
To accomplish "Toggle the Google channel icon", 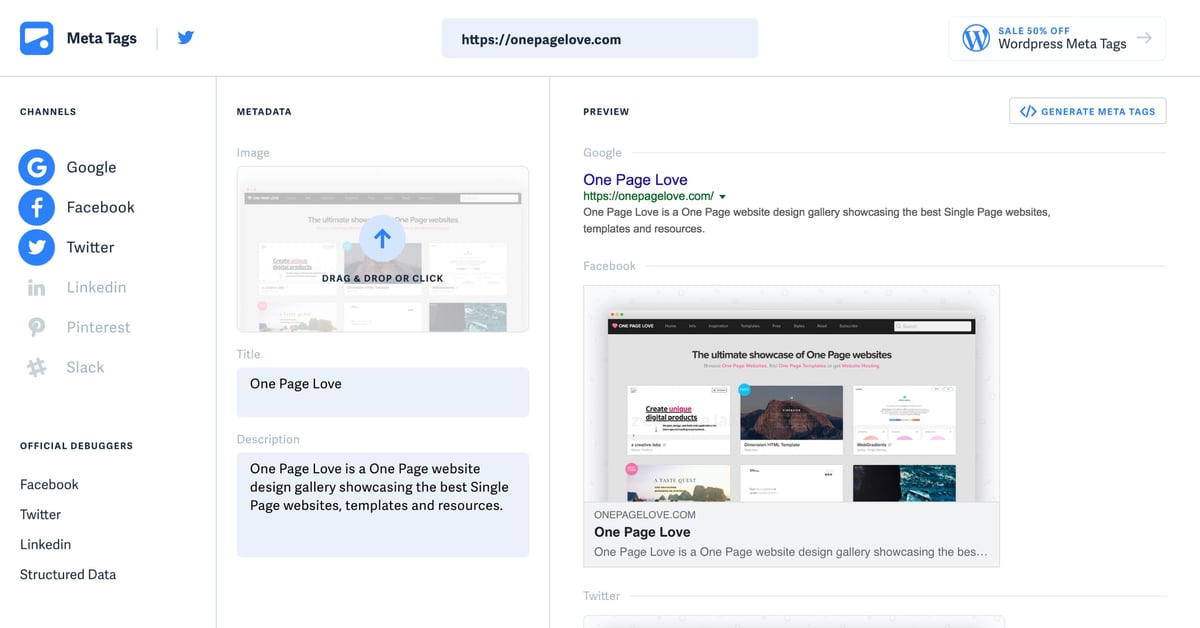I will 36,167.
